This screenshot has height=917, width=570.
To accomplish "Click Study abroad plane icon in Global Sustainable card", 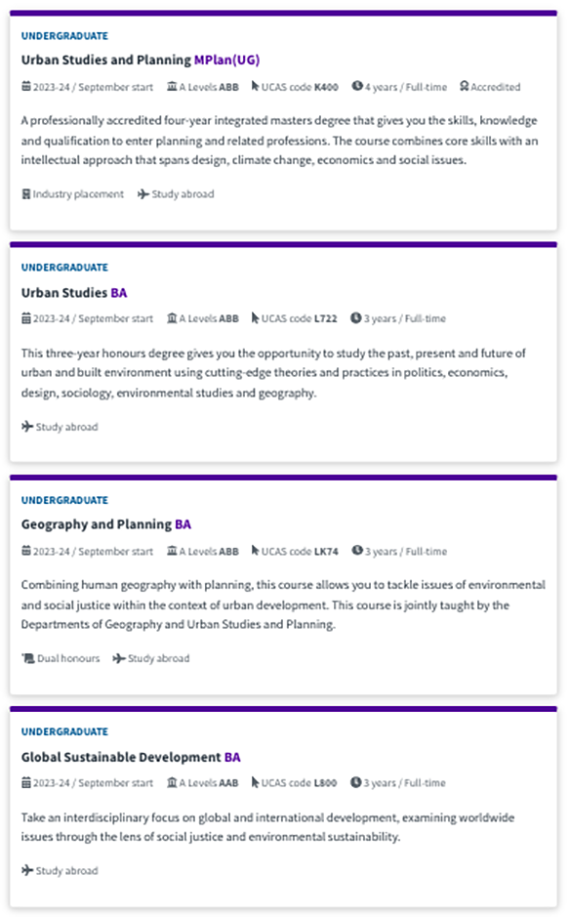I will tap(27, 870).
